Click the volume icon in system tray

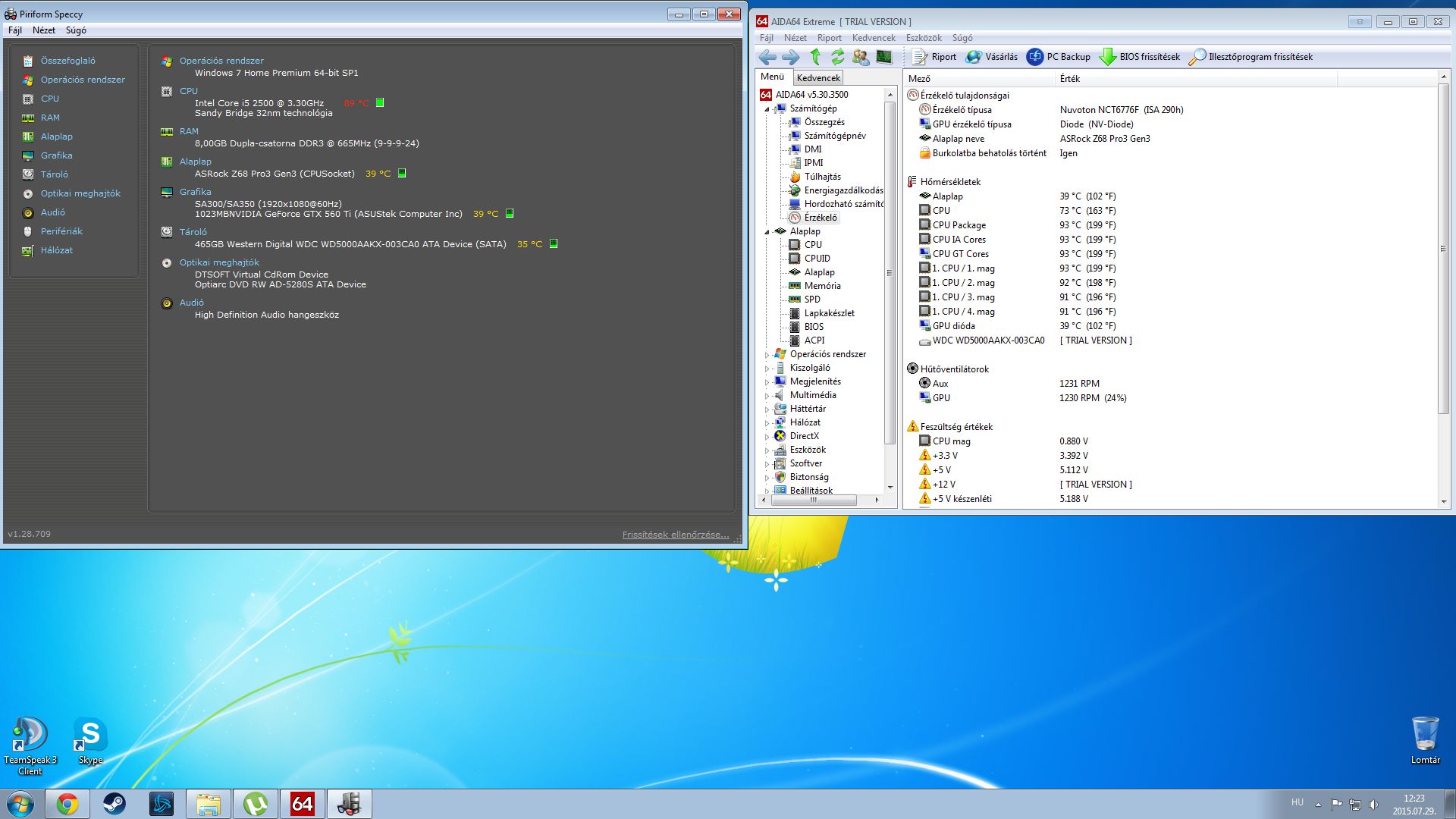click(x=1373, y=805)
